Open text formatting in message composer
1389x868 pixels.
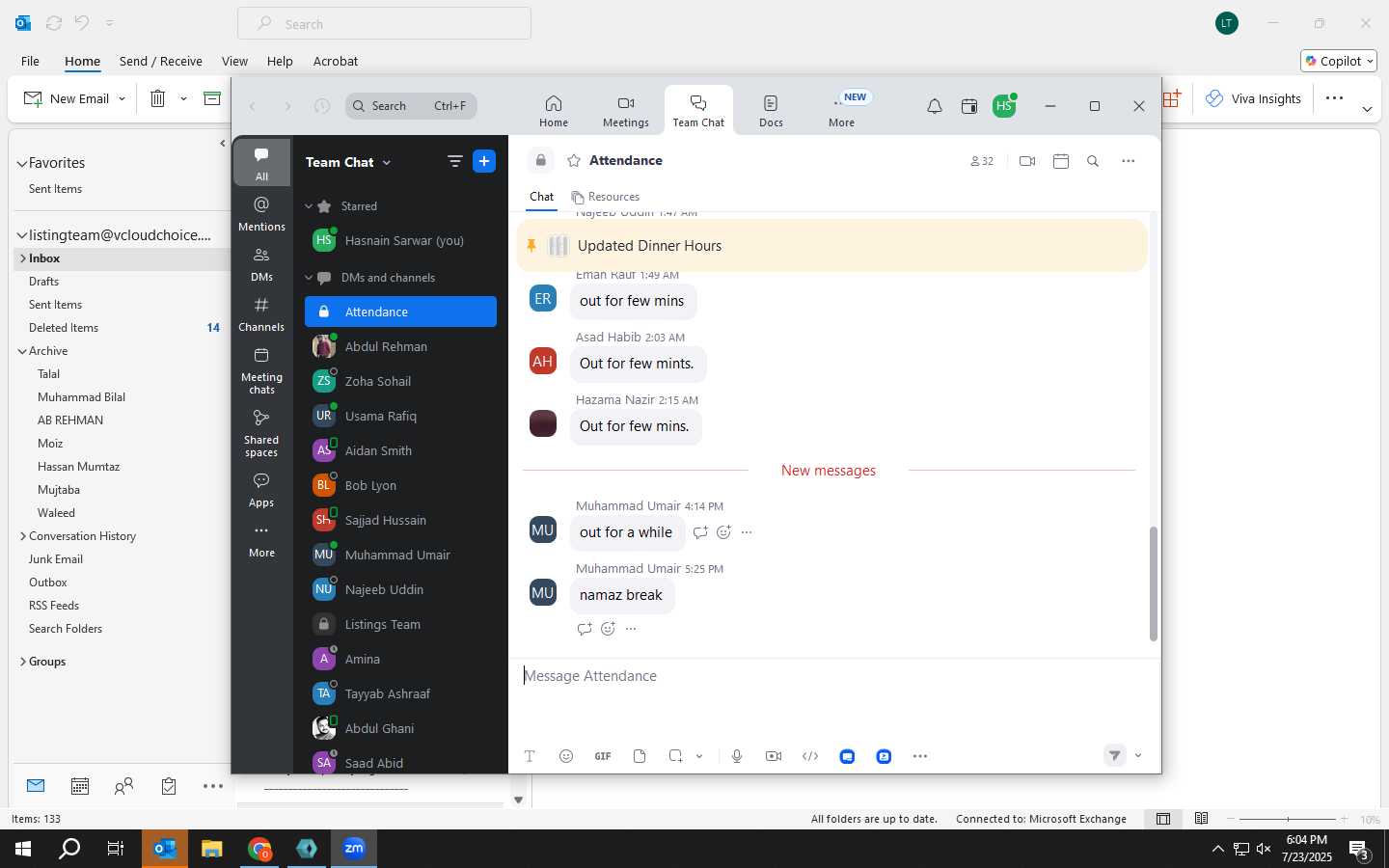pos(530,756)
